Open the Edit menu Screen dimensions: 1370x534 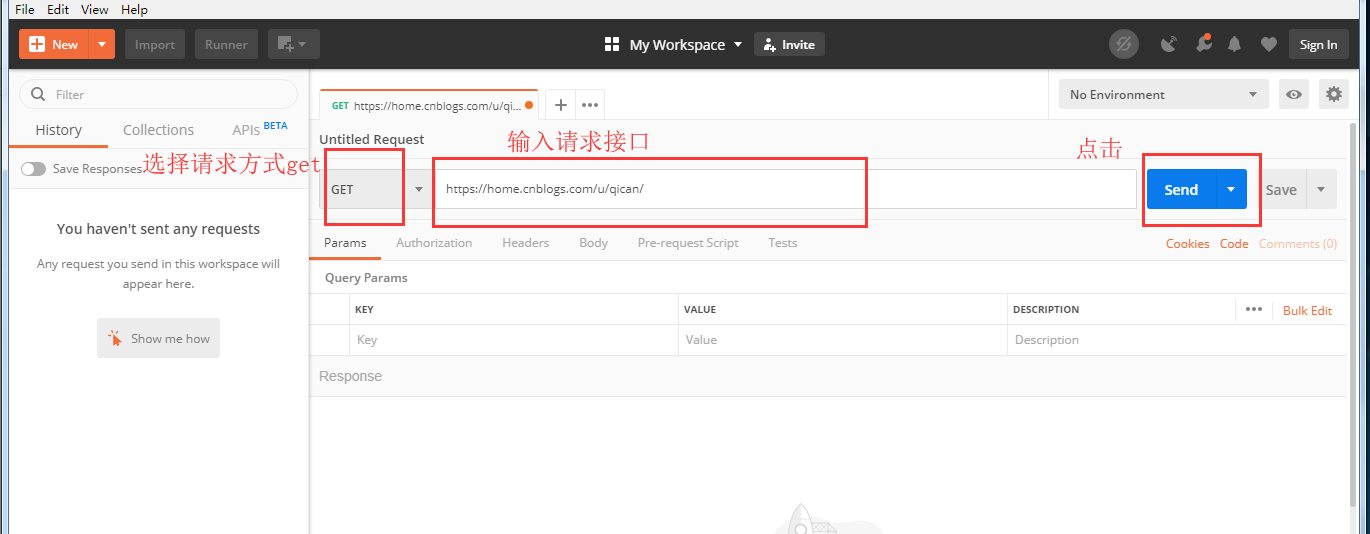(58, 9)
